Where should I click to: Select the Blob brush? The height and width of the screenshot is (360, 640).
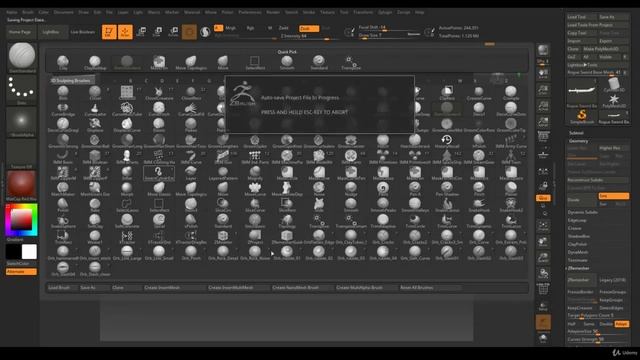[63, 93]
